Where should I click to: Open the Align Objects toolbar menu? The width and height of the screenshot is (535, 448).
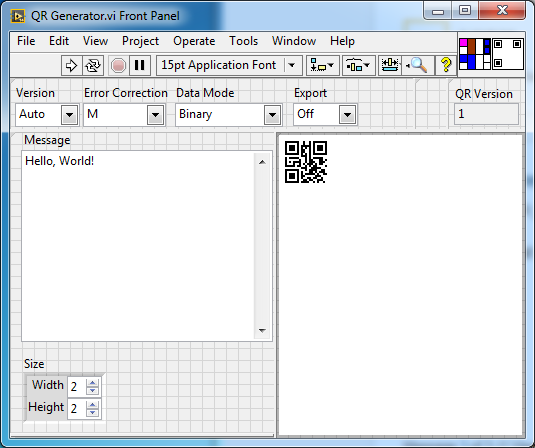(323, 65)
